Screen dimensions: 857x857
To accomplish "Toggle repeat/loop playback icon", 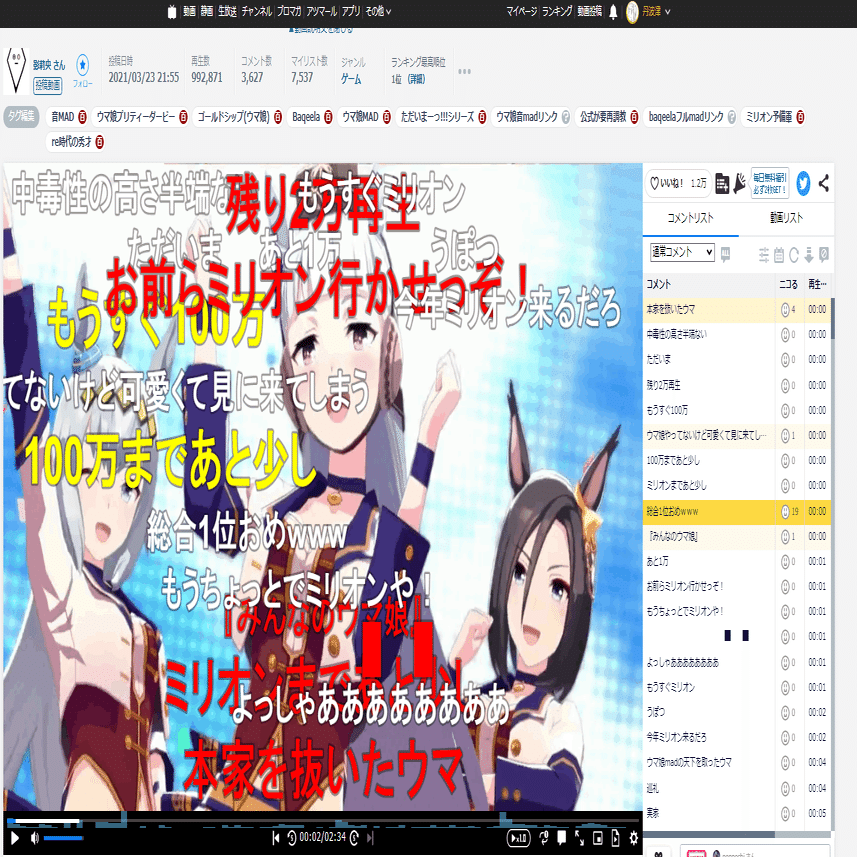I will tap(544, 837).
